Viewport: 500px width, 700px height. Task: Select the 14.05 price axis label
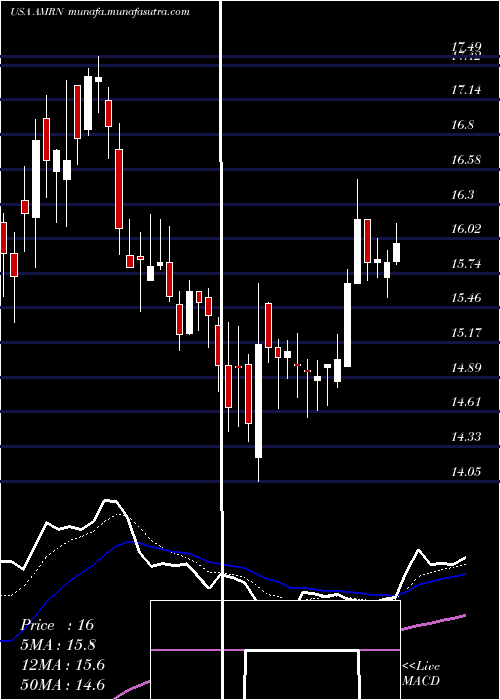(466, 472)
